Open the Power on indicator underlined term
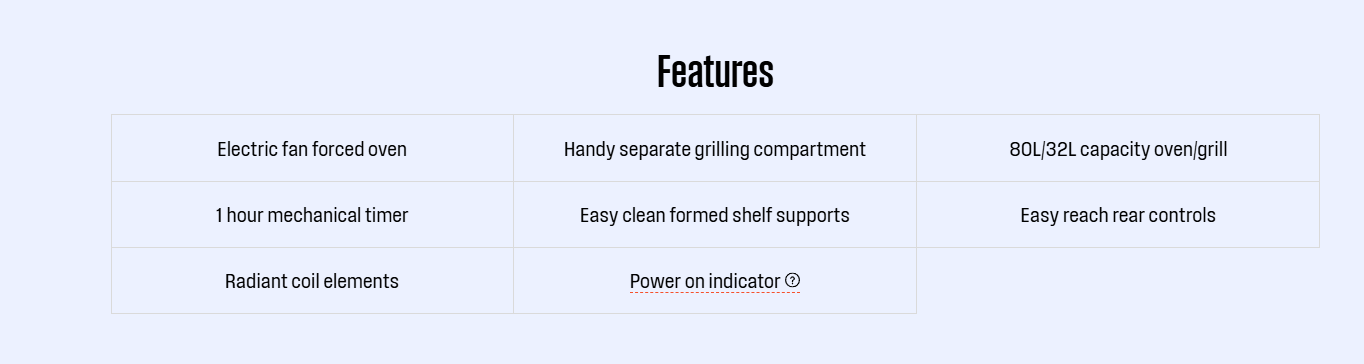The image size is (1364, 364). click(705, 281)
